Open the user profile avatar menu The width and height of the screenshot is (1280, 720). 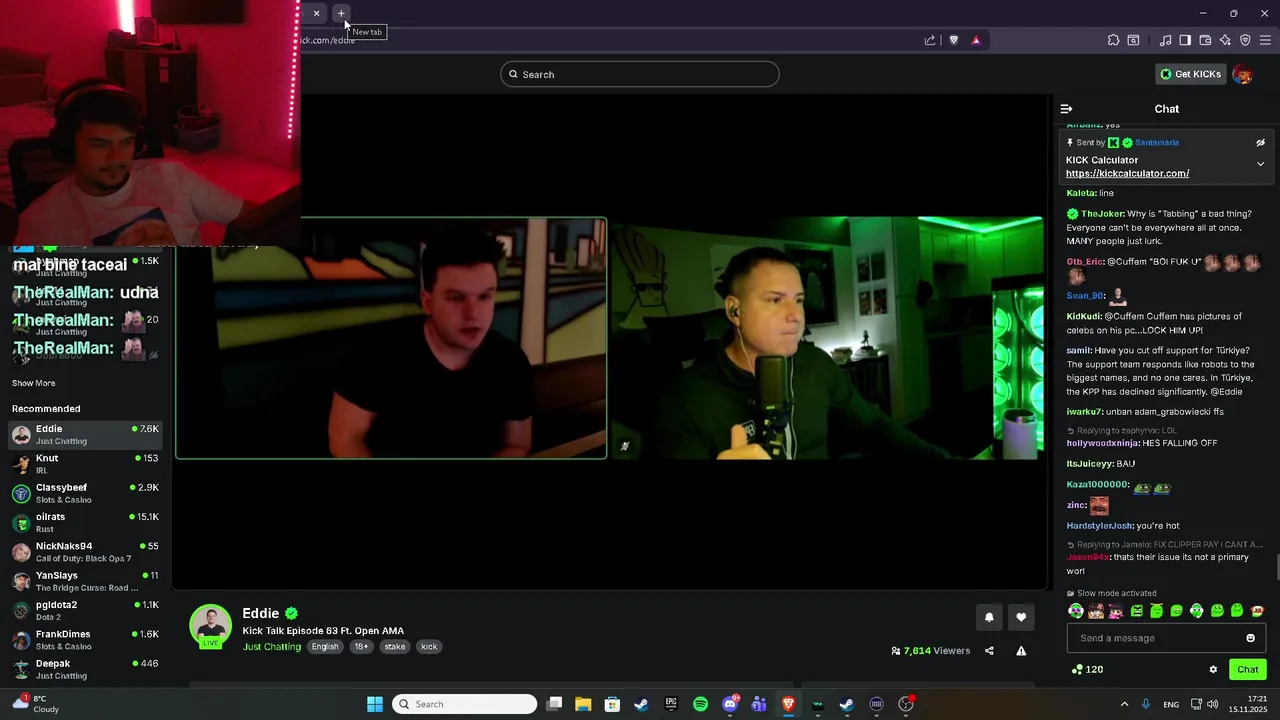[x=1243, y=74]
